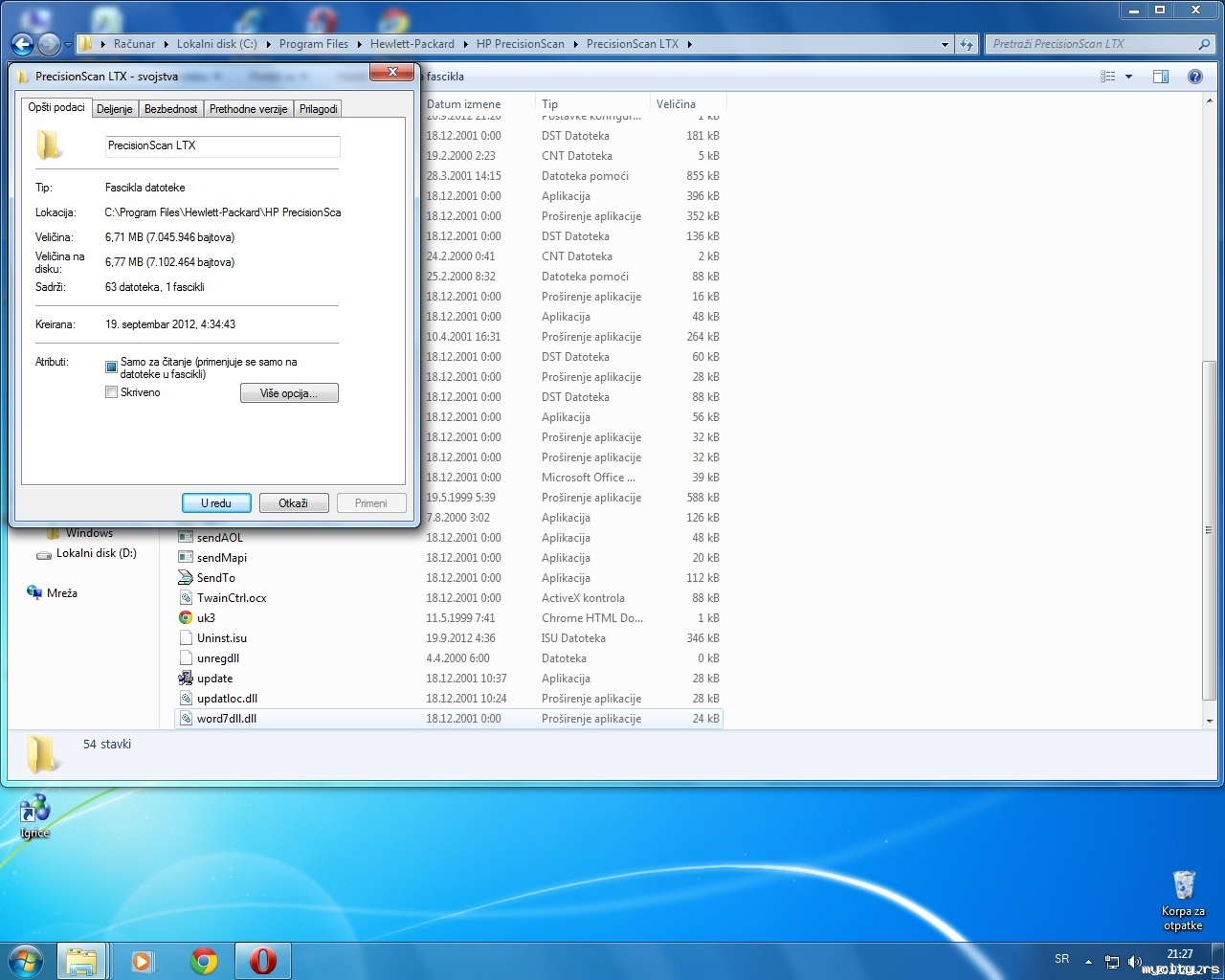Image resolution: width=1225 pixels, height=980 pixels.
Task: Toggle 'Samo za čitanje' checkbox
Action: click(x=112, y=367)
